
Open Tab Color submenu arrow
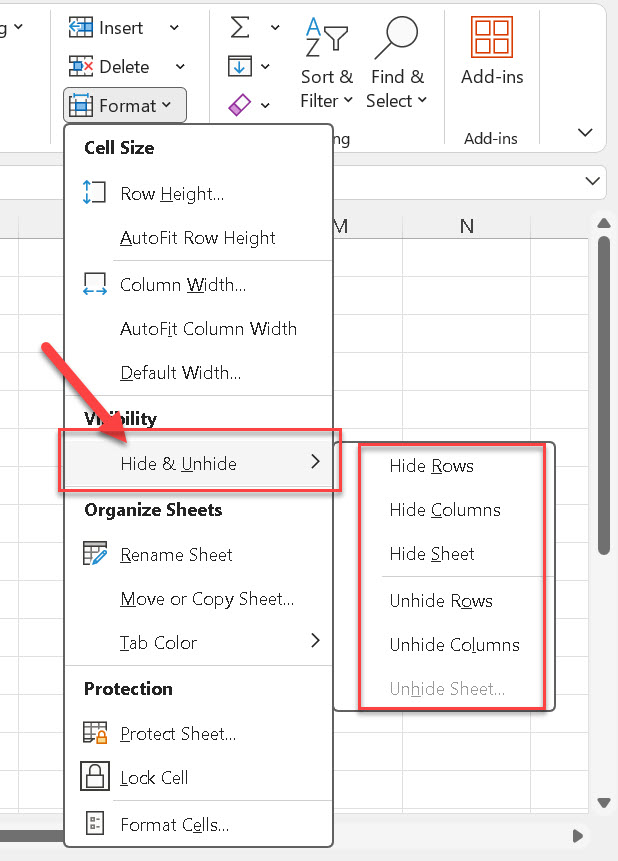pos(315,640)
